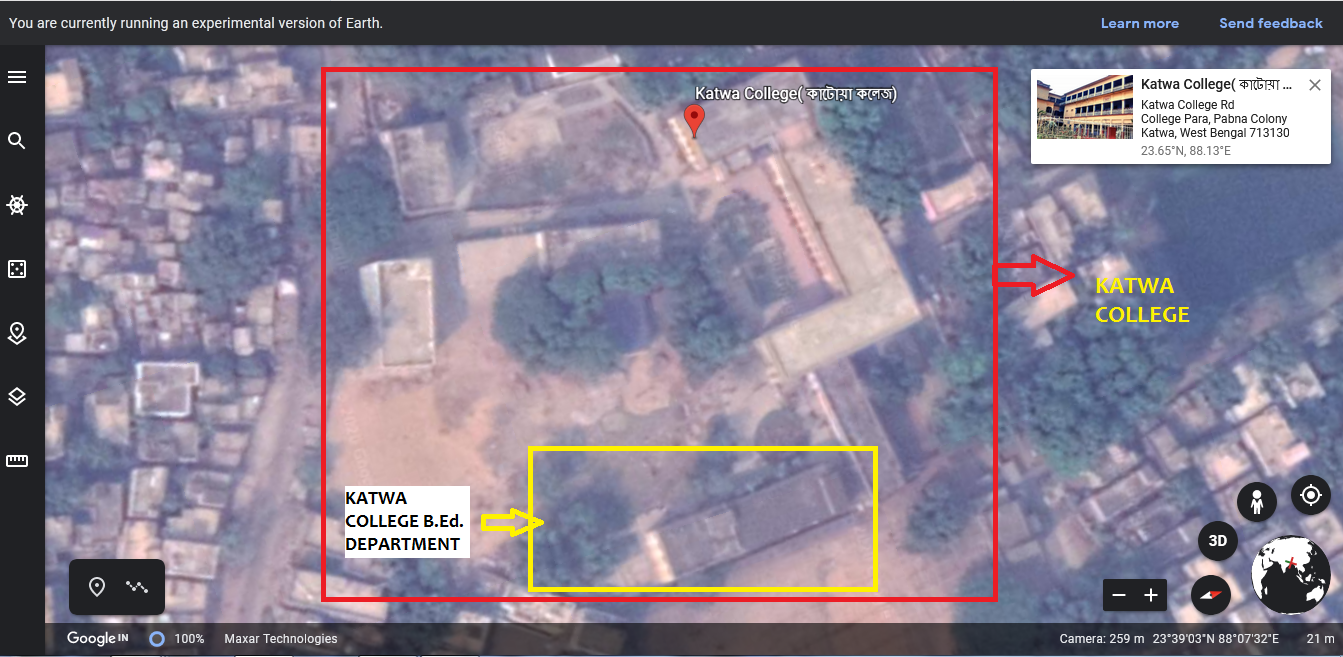
Task: Click the Katwa College card title
Action: point(1216,86)
